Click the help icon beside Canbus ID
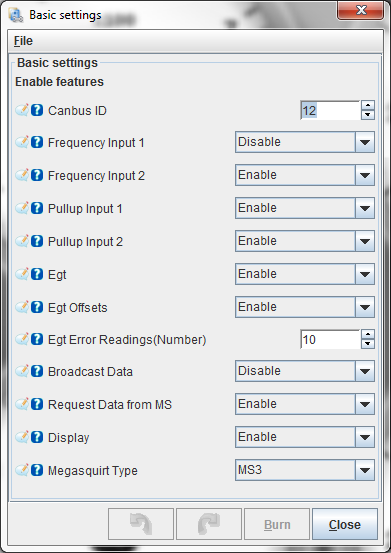Image resolution: width=391 pixels, height=553 pixels. tap(37, 110)
